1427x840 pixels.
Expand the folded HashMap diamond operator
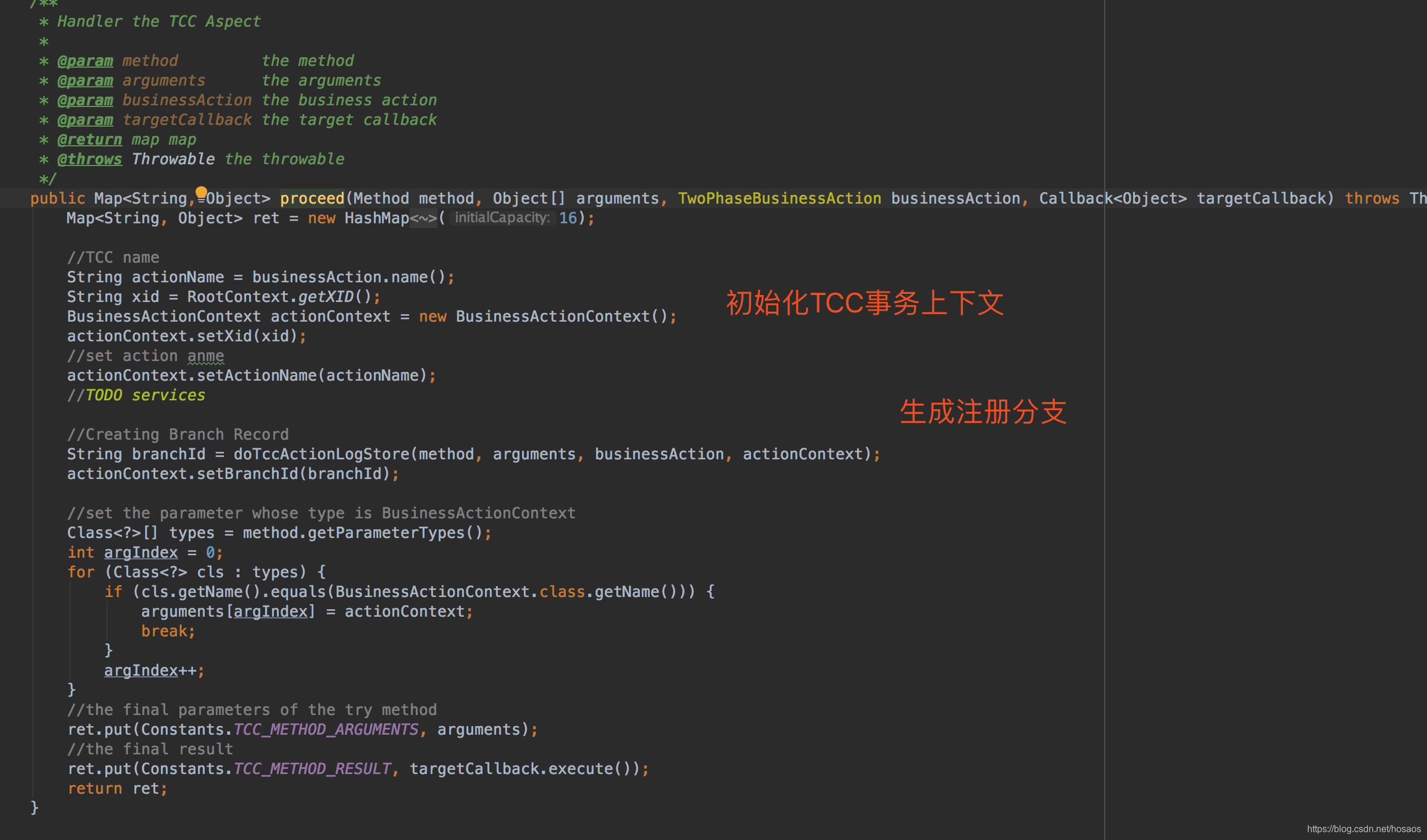424,218
